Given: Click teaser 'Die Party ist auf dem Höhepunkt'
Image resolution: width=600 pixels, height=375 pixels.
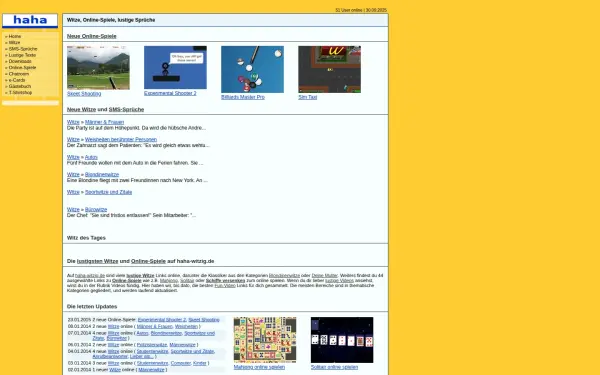Looking at the screenshot, I should tap(136, 128).
